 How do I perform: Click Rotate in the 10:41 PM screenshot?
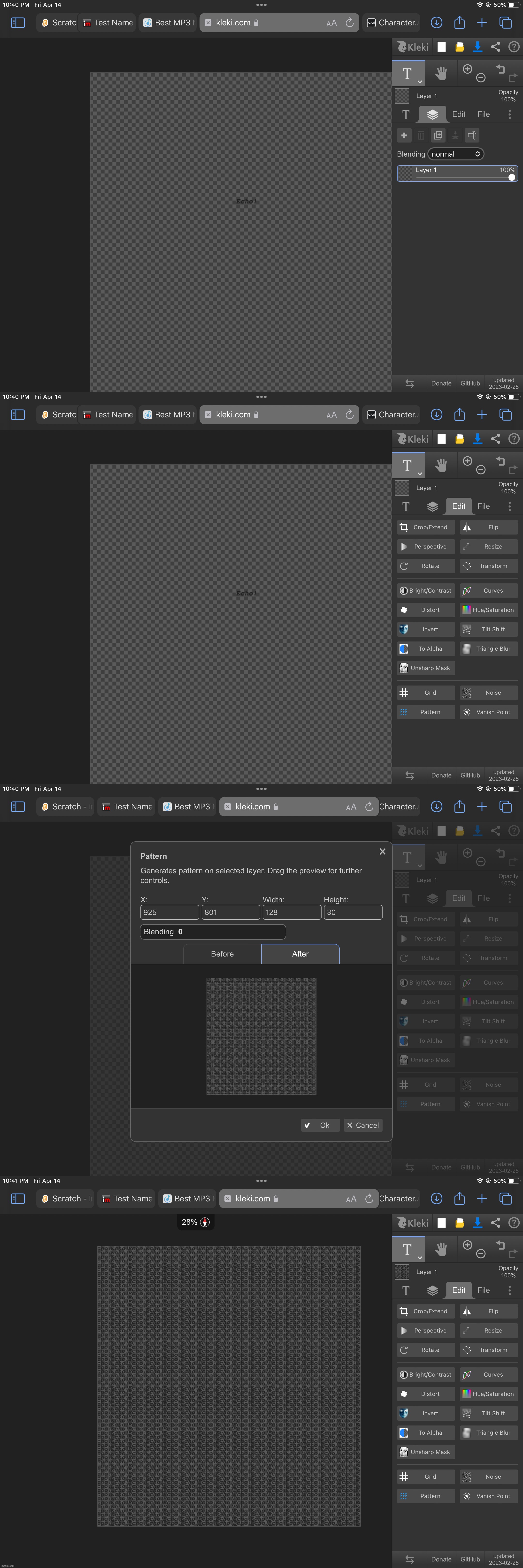tap(426, 1350)
